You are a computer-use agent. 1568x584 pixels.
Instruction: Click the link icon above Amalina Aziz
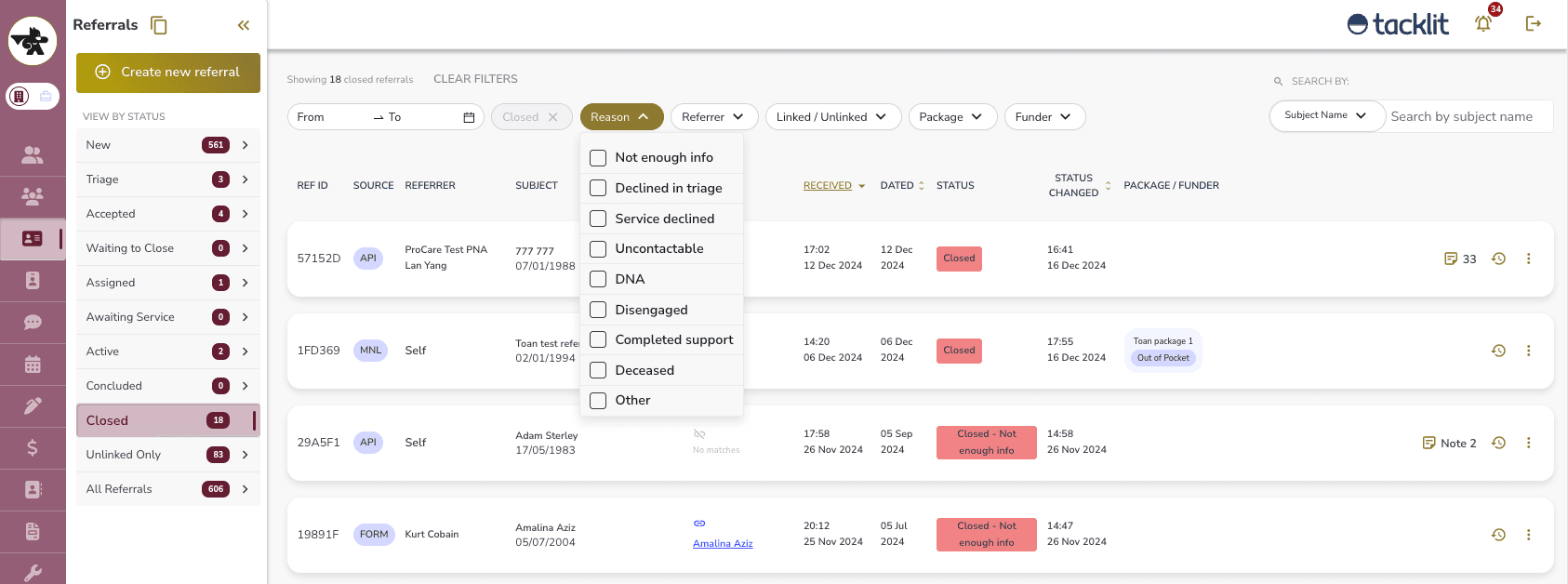point(699,524)
